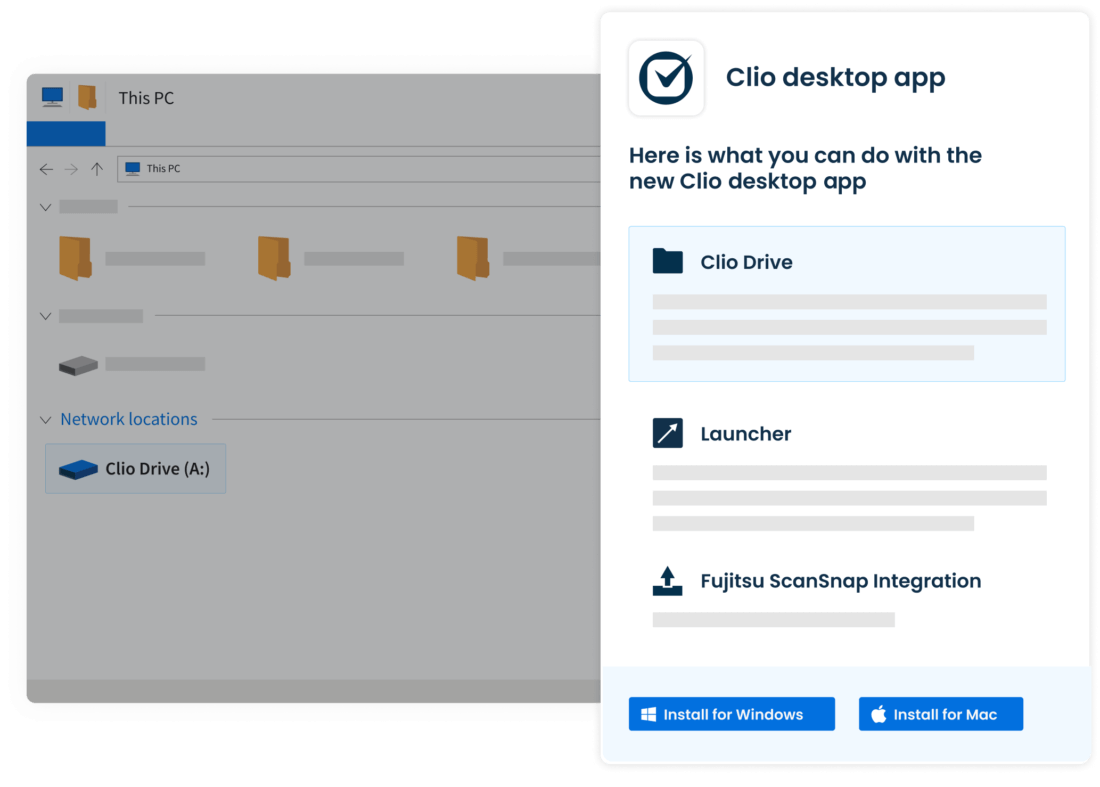Select the Clio Drive feature card
1100x787 pixels.
[846, 303]
